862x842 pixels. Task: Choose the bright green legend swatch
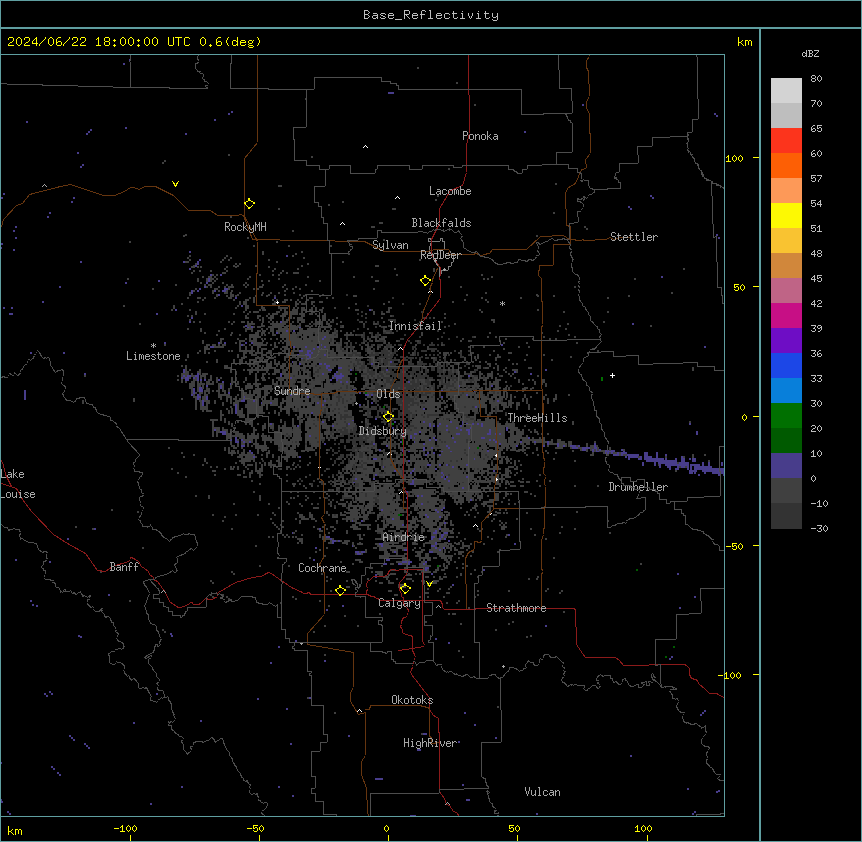click(x=786, y=416)
